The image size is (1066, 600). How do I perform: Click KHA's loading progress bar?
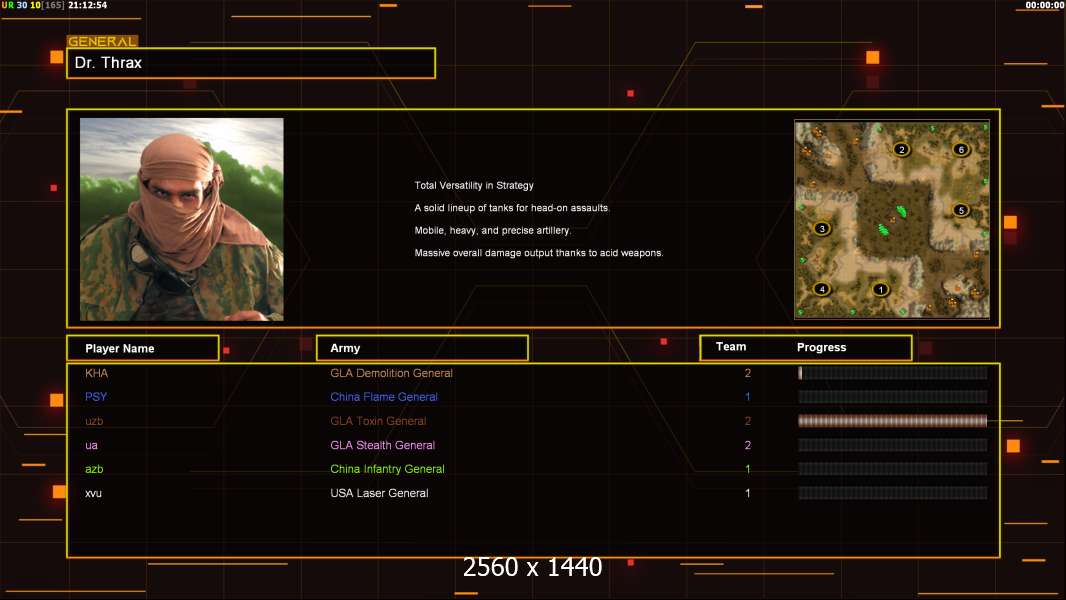click(x=892, y=373)
